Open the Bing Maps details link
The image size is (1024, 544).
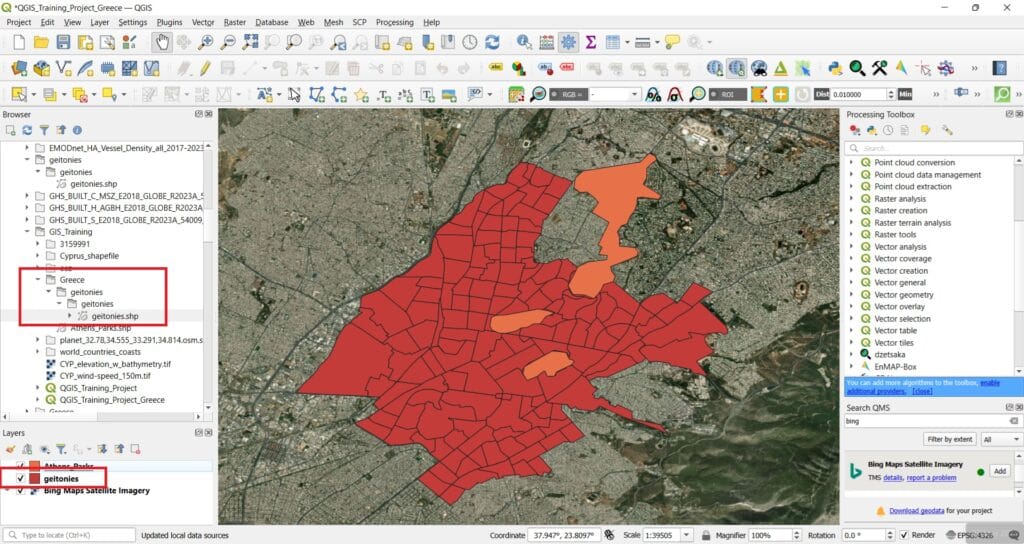(x=892, y=478)
